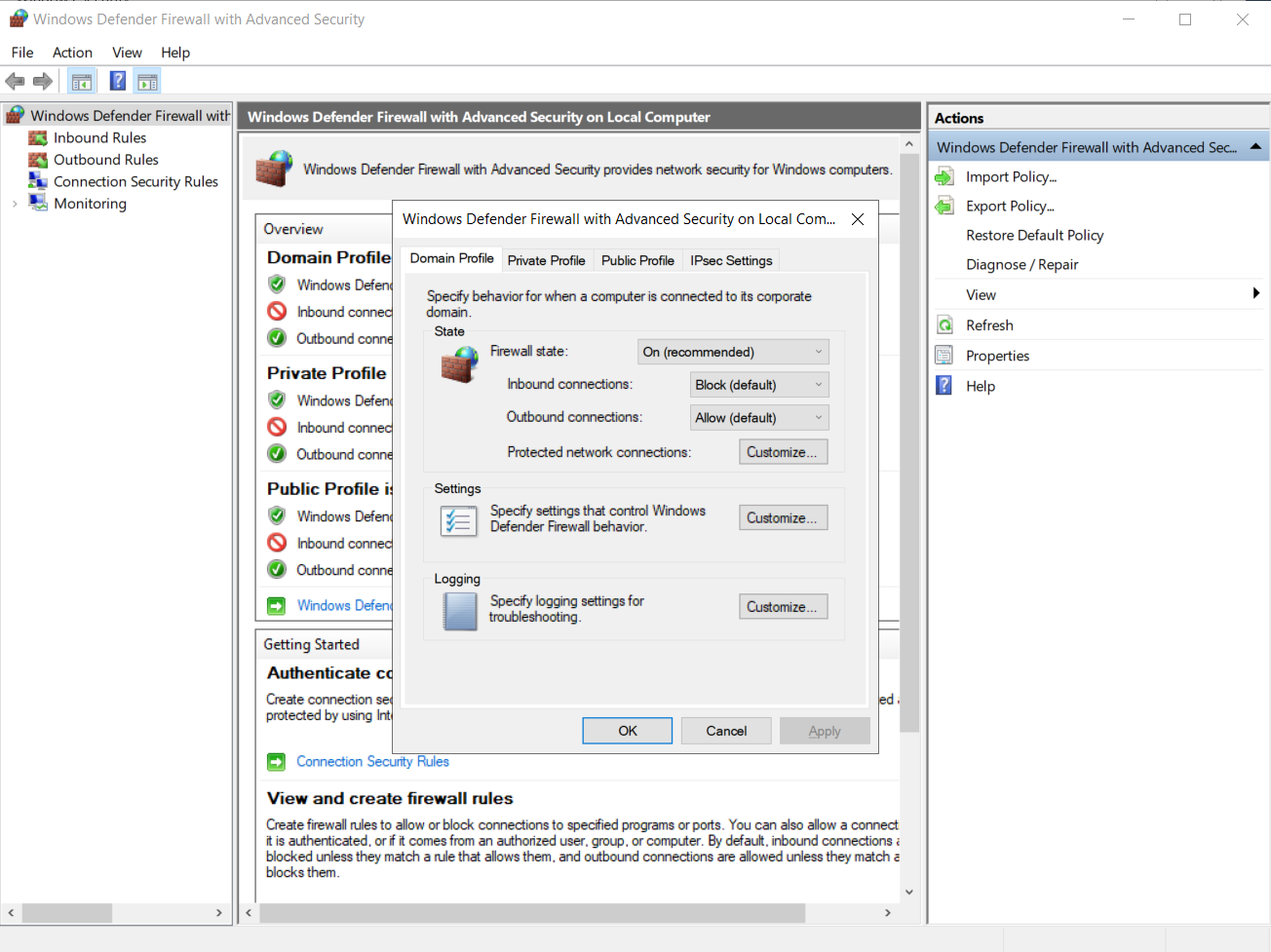
Task: Switch to the Private Profile tab
Action: coord(547,259)
